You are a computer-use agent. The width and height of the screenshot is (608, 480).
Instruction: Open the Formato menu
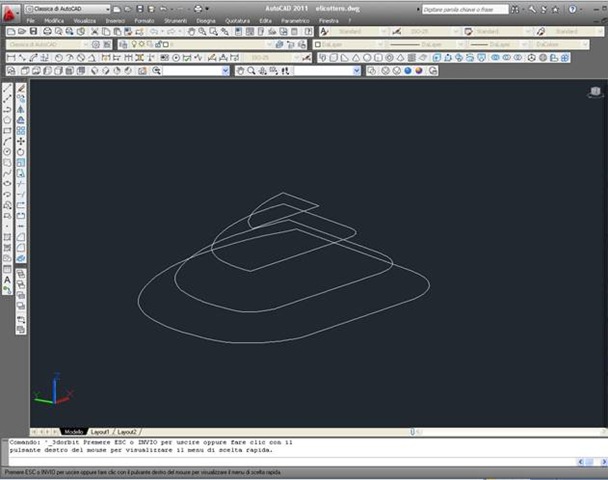(144, 20)
